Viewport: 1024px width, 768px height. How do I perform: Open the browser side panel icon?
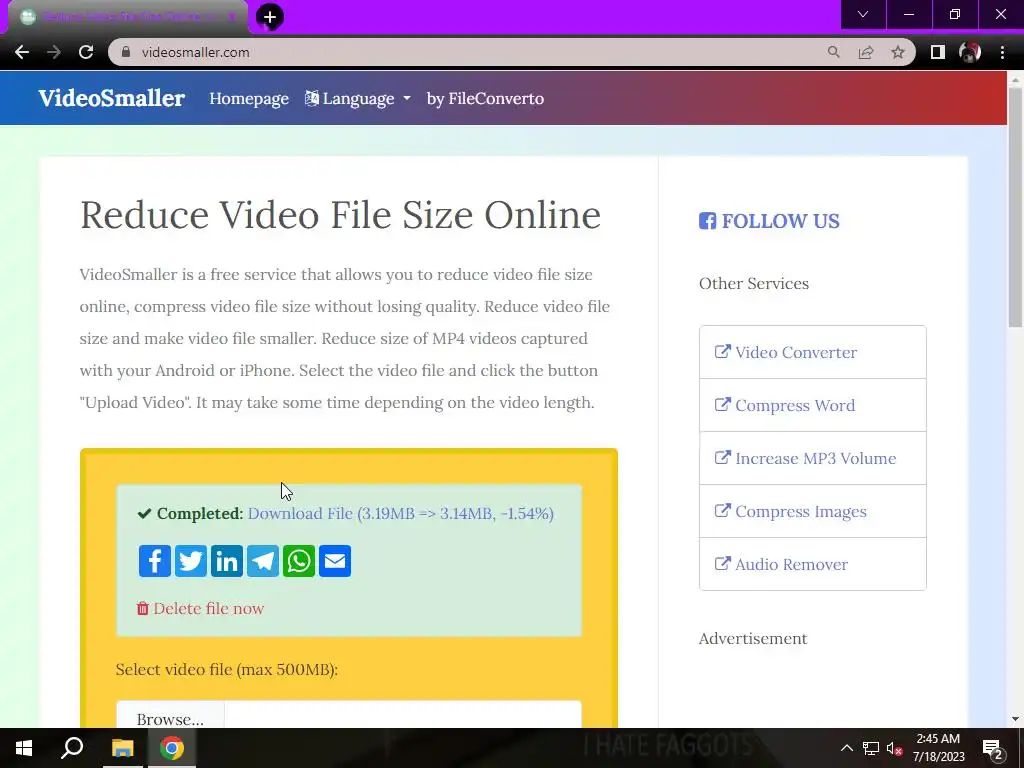(937, 52)
